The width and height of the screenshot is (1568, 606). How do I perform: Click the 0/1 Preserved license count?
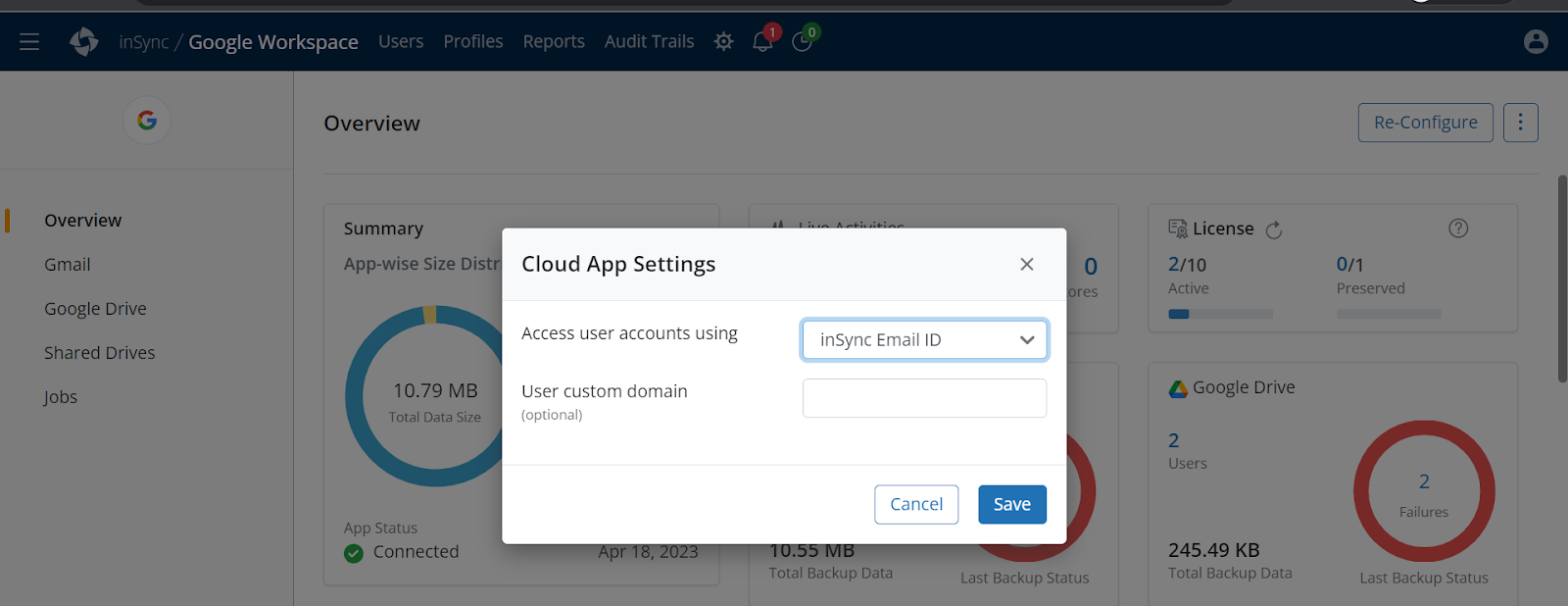point(1349,265)
